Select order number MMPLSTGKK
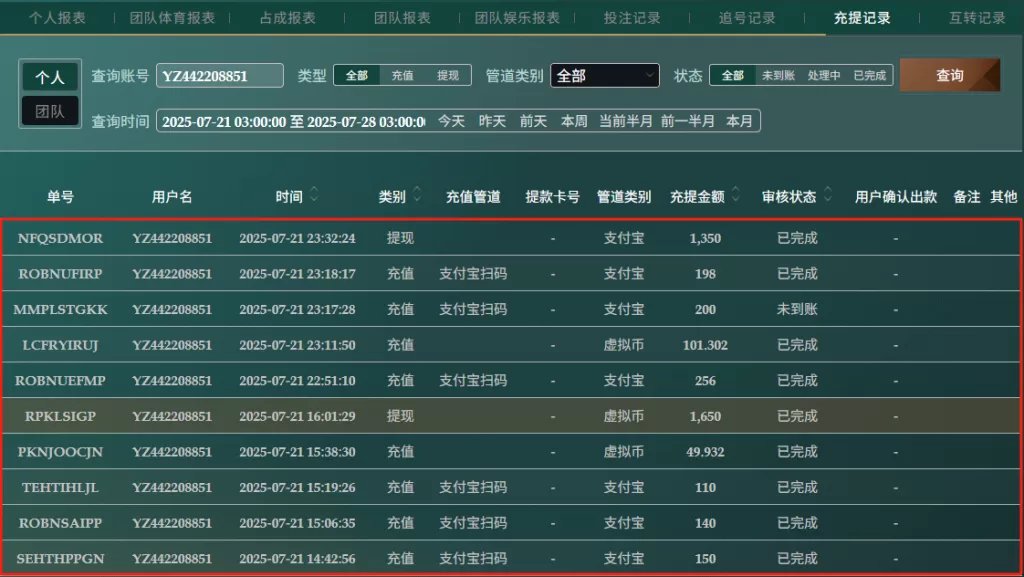This screenshot has width=1024, height=577. (x=60, y=309)
